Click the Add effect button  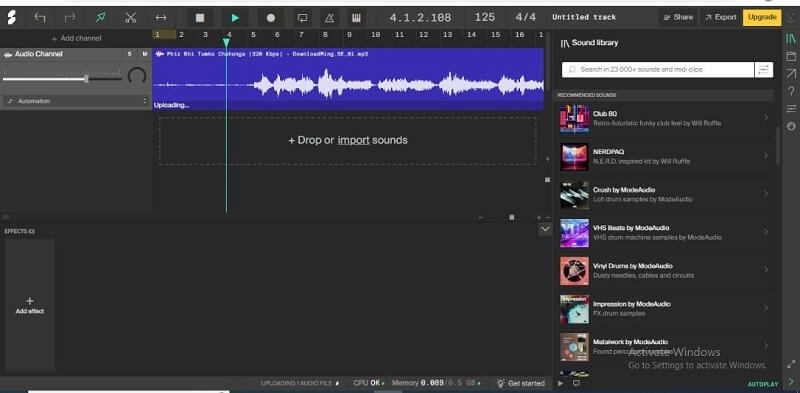[30, 305]
